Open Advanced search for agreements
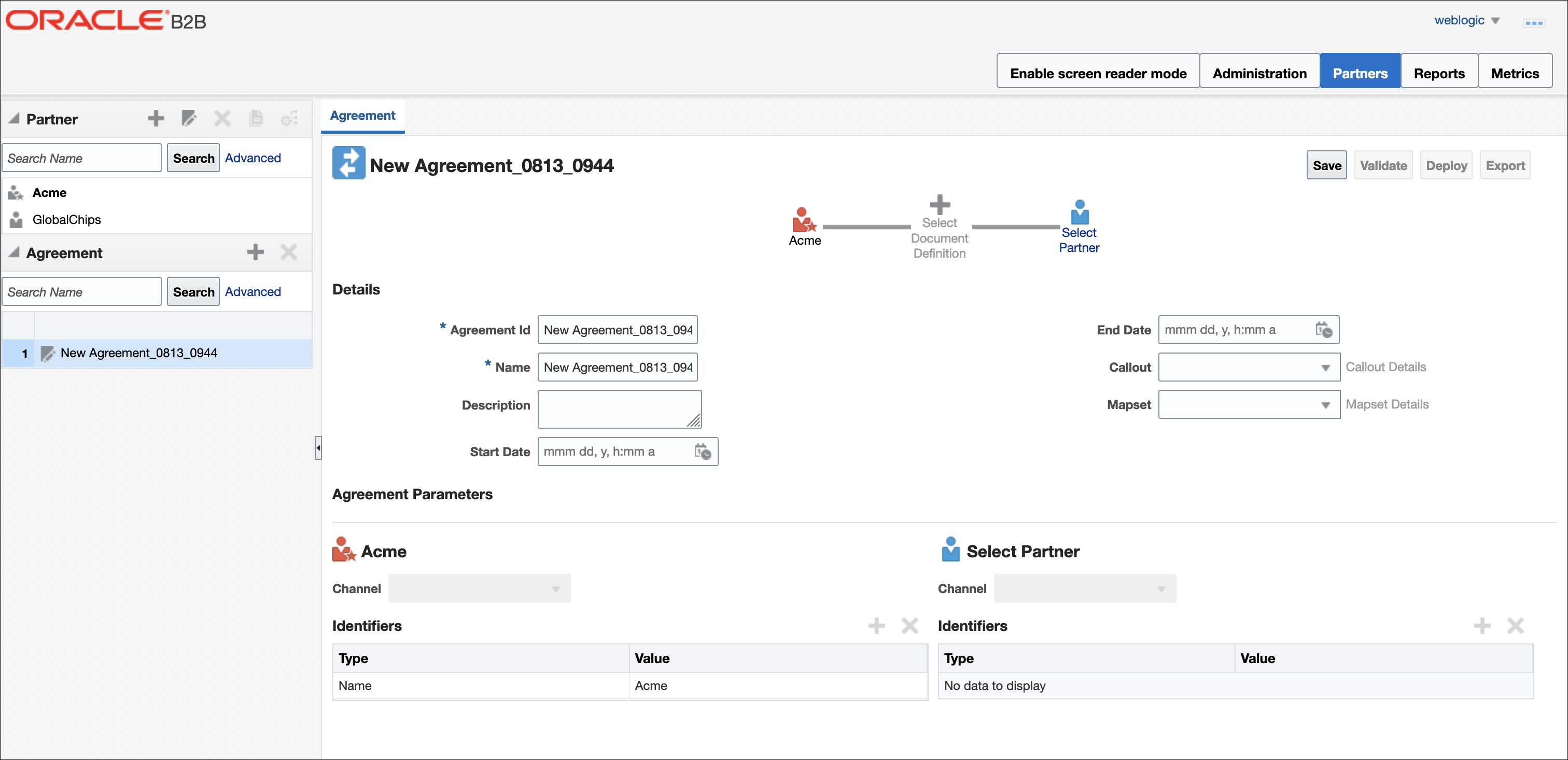 pos(253,292)
